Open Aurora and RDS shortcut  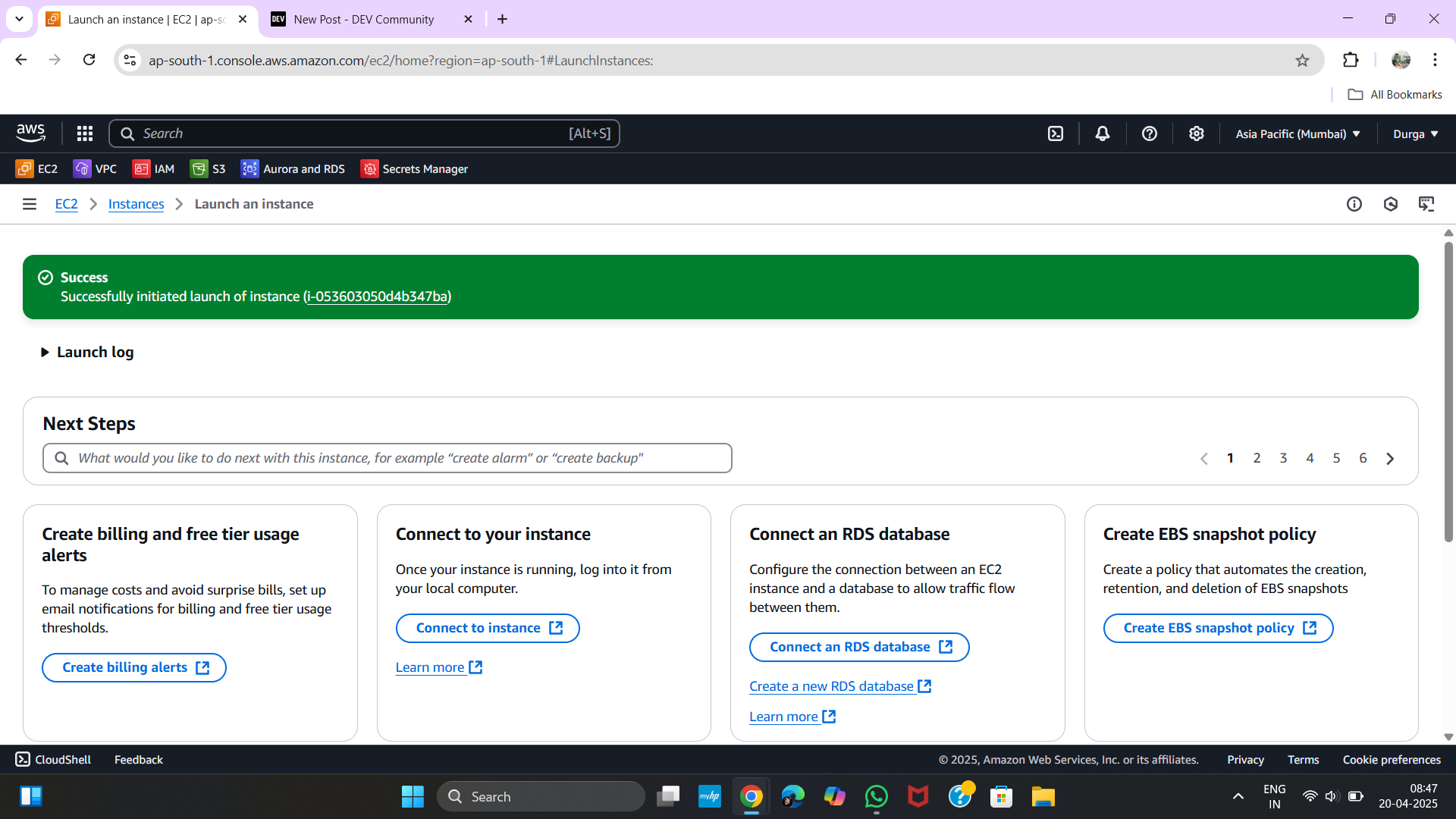(293, 169)
